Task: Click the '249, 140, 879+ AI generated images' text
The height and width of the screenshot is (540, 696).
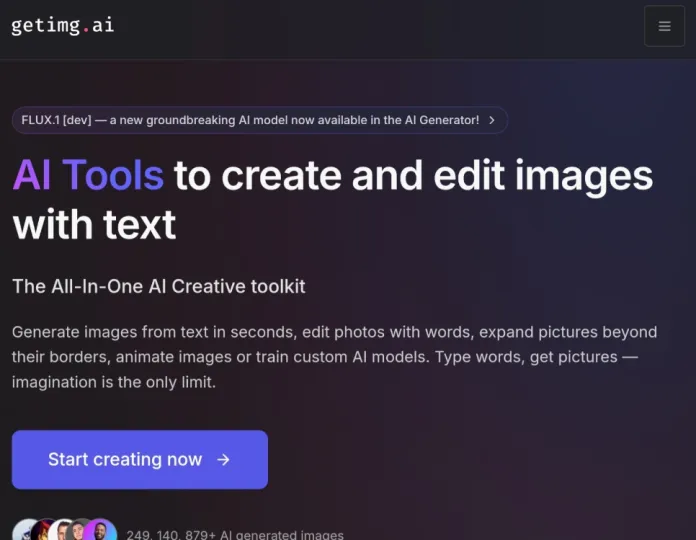Action: click(235, 534)
